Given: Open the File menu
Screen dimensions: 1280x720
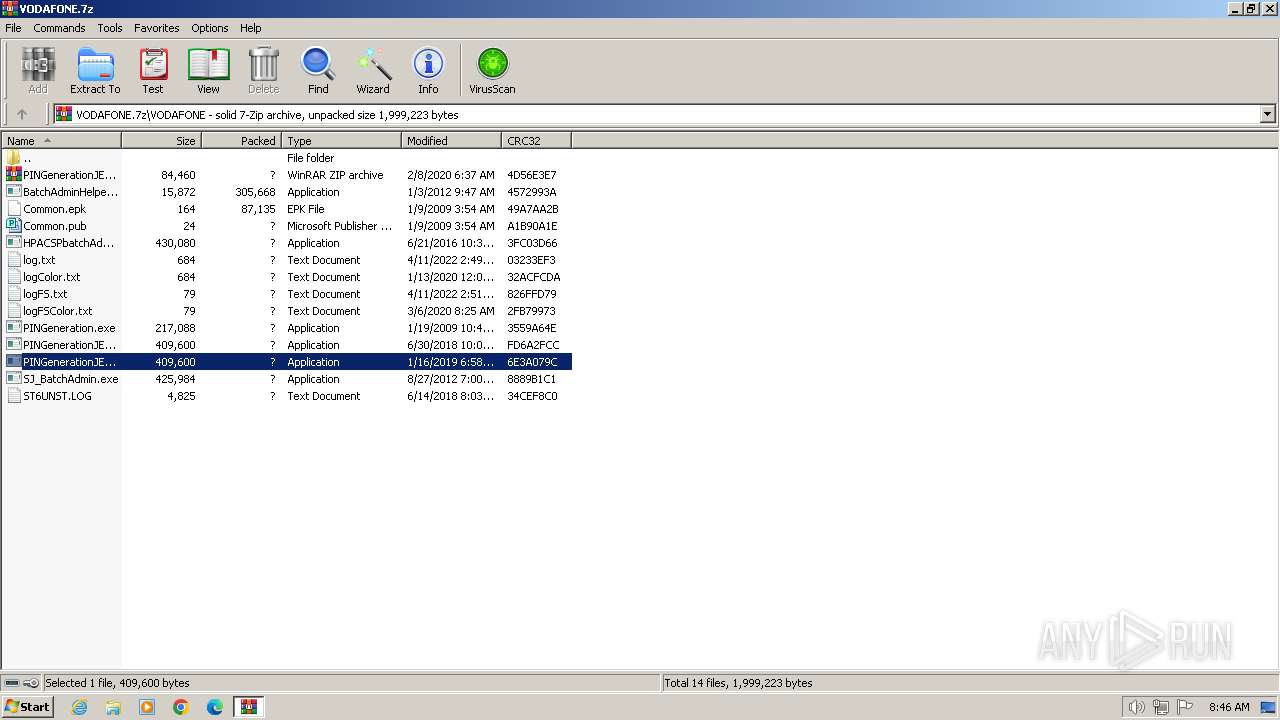Looking at the screenshot, I should coord(13,28).
